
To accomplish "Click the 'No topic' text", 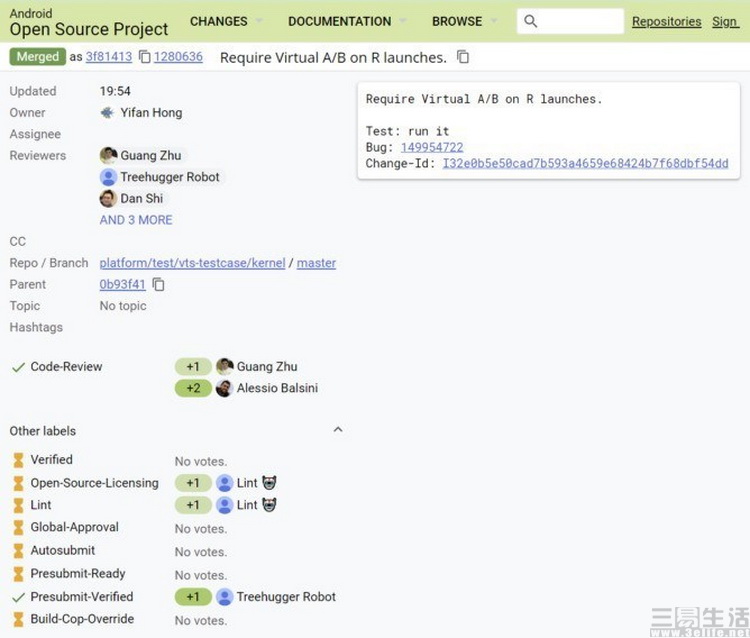I will (x=123, y=306).
